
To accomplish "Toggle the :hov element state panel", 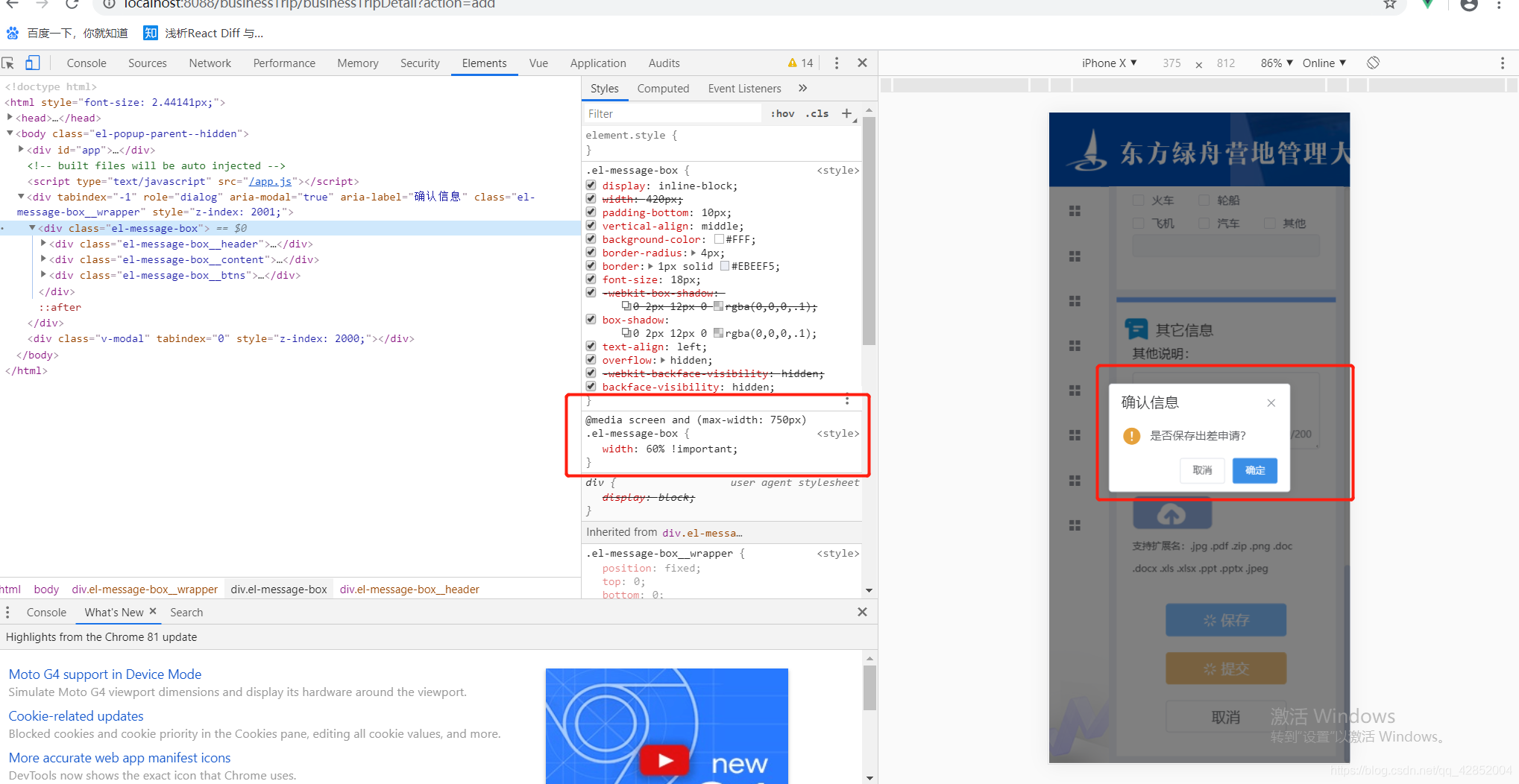I will pos(782,113).
